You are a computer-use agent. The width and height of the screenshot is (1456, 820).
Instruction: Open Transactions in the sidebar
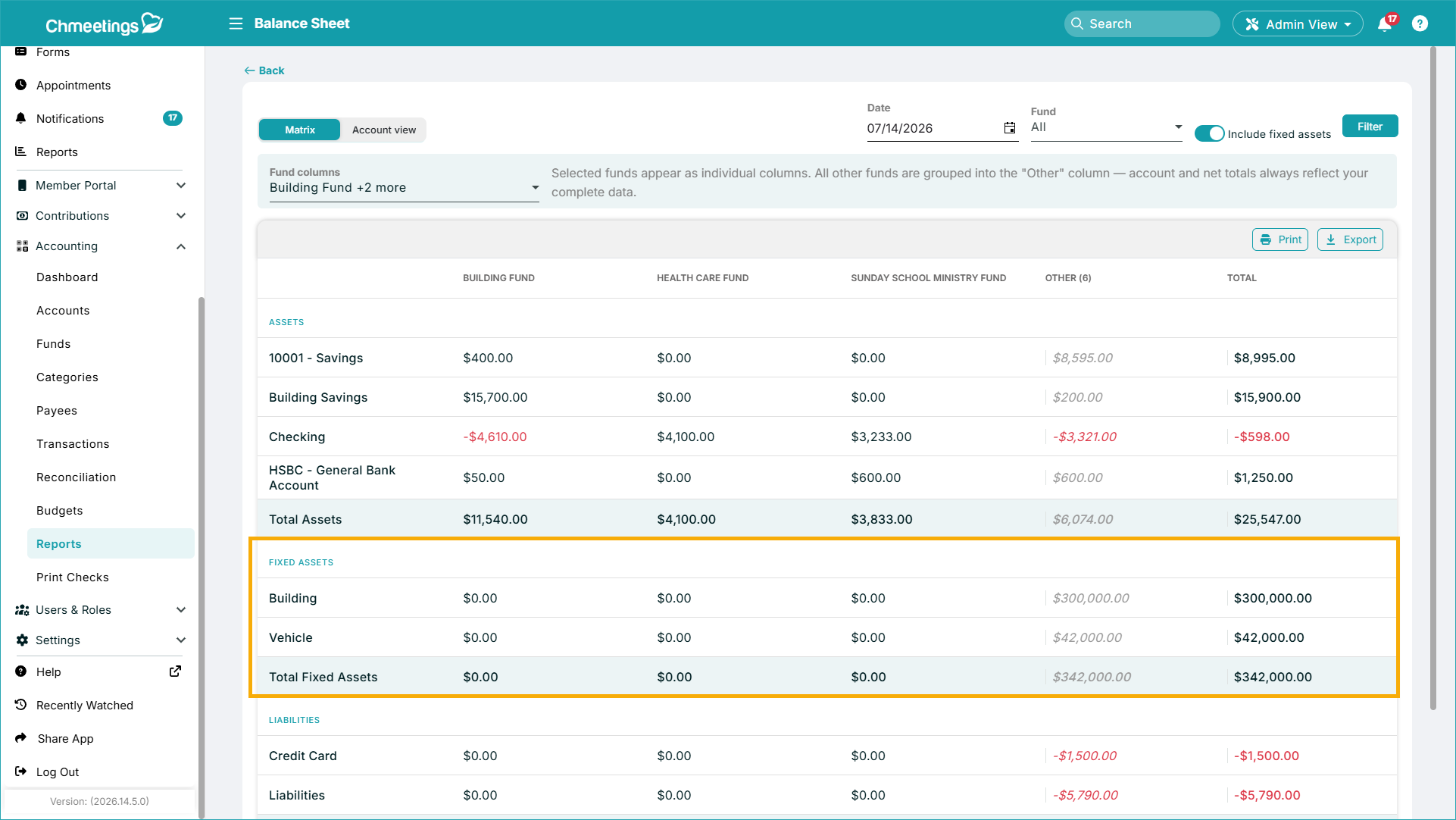[x=73, y=444]
